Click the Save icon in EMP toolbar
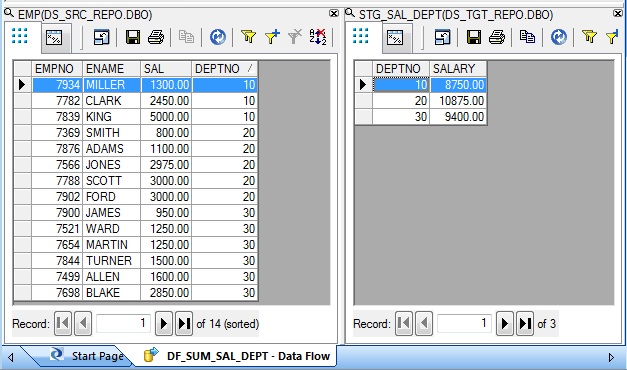The image size is (627, 370). 133,37
